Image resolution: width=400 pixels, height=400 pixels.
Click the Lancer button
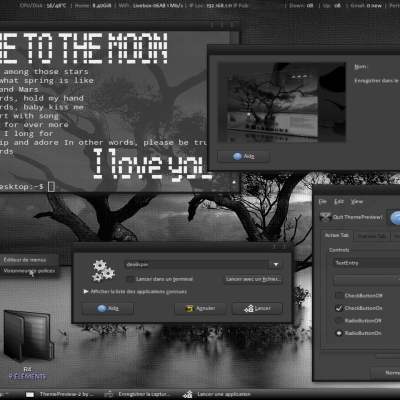pos(257,308)
